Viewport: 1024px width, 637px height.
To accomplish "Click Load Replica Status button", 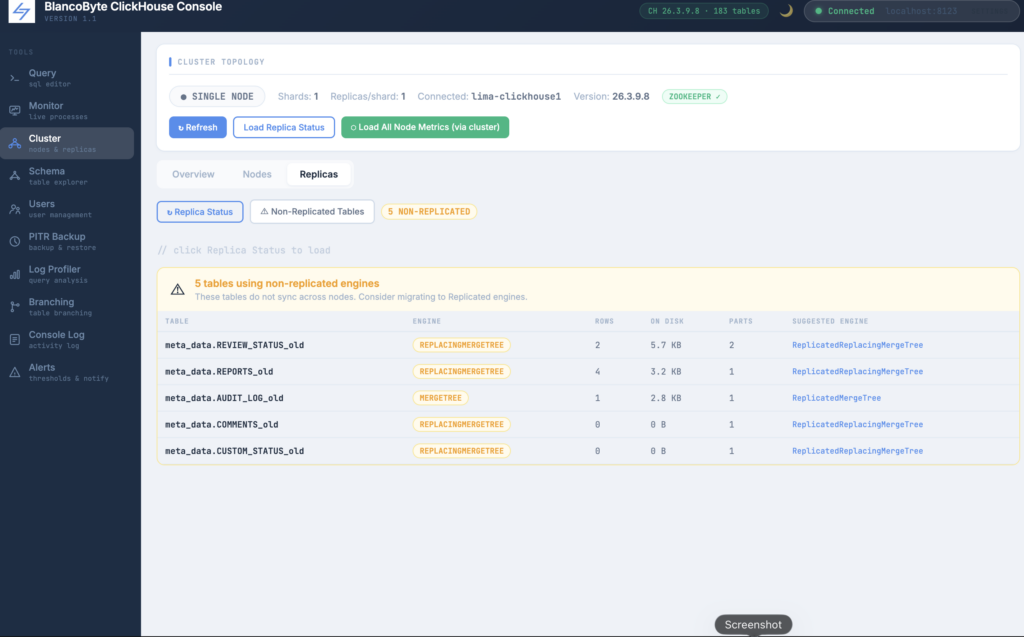I will coord(284,127).
